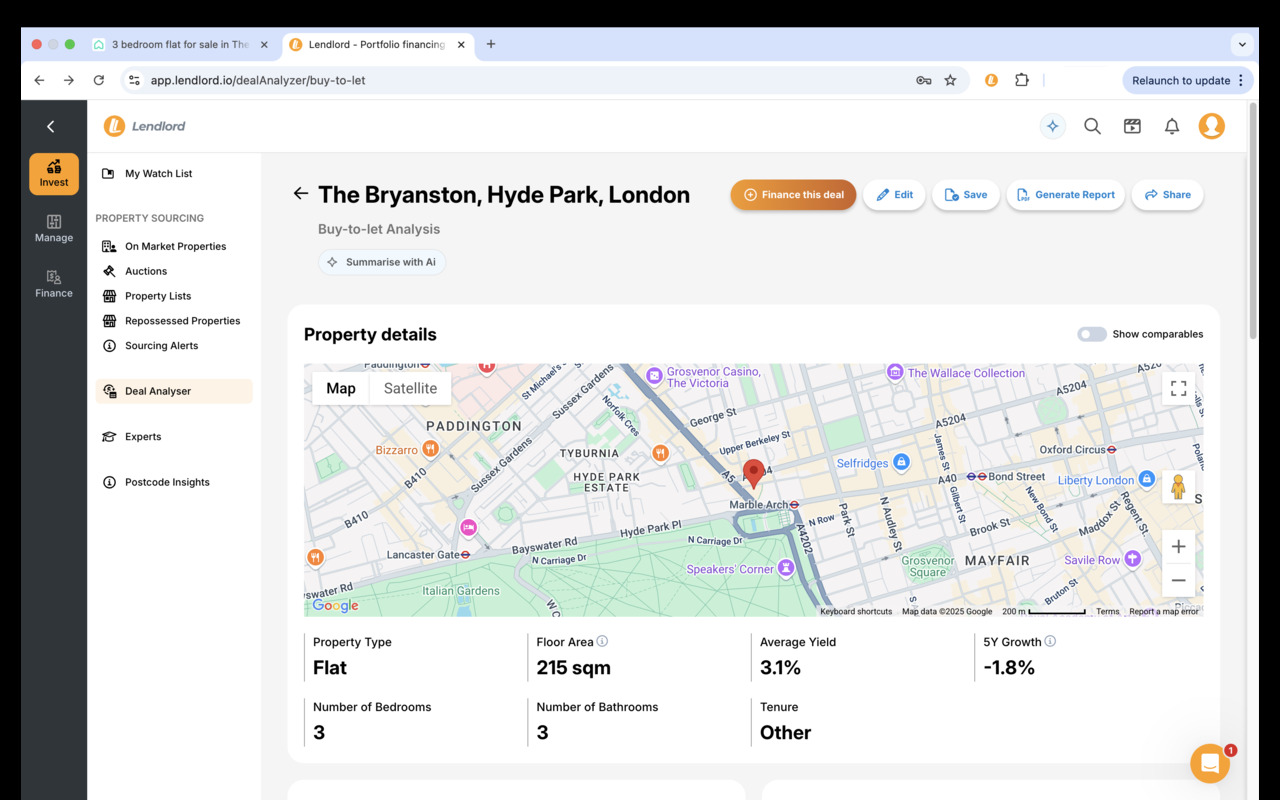1280x800 pixels.
Task: Collapse the navigation sidebar with the chevron
Action: pos(51,126)
